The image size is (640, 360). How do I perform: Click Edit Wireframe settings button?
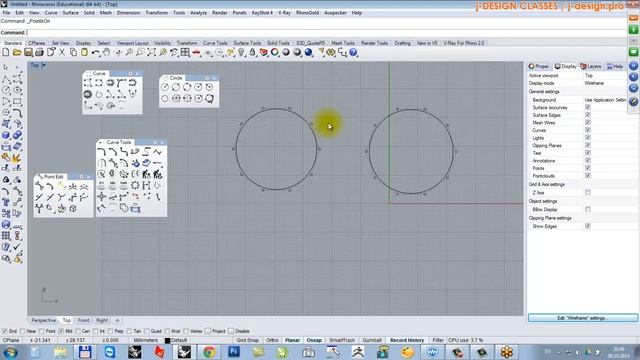tap(582, 318)
